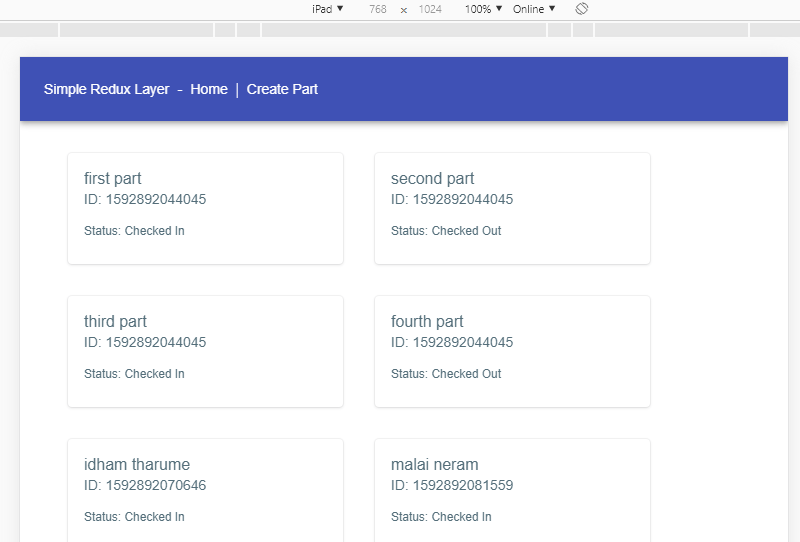Select the first part card title

[x=113, y=179]
